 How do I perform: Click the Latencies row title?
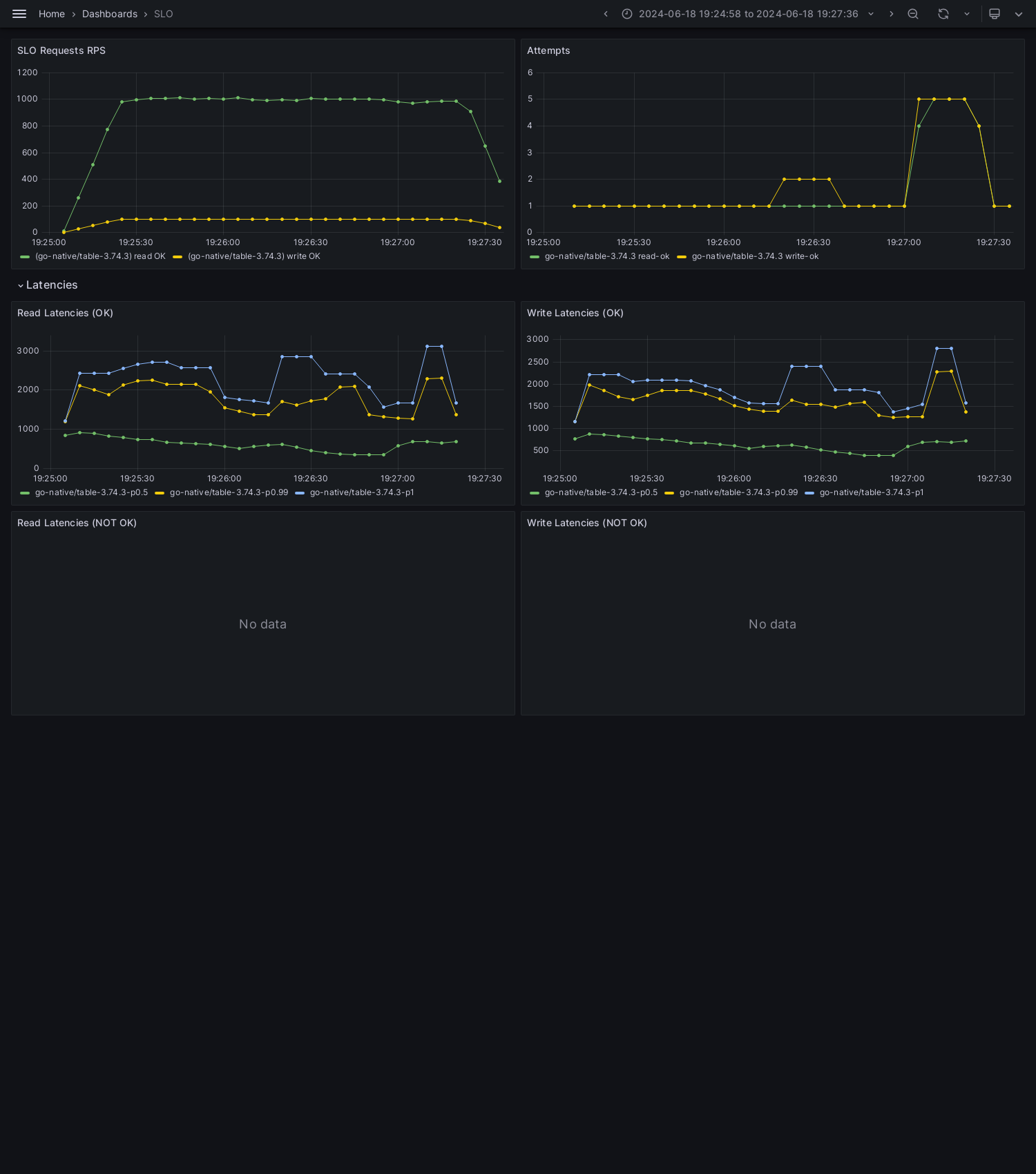pyautogui.click(x=52, y=285)
